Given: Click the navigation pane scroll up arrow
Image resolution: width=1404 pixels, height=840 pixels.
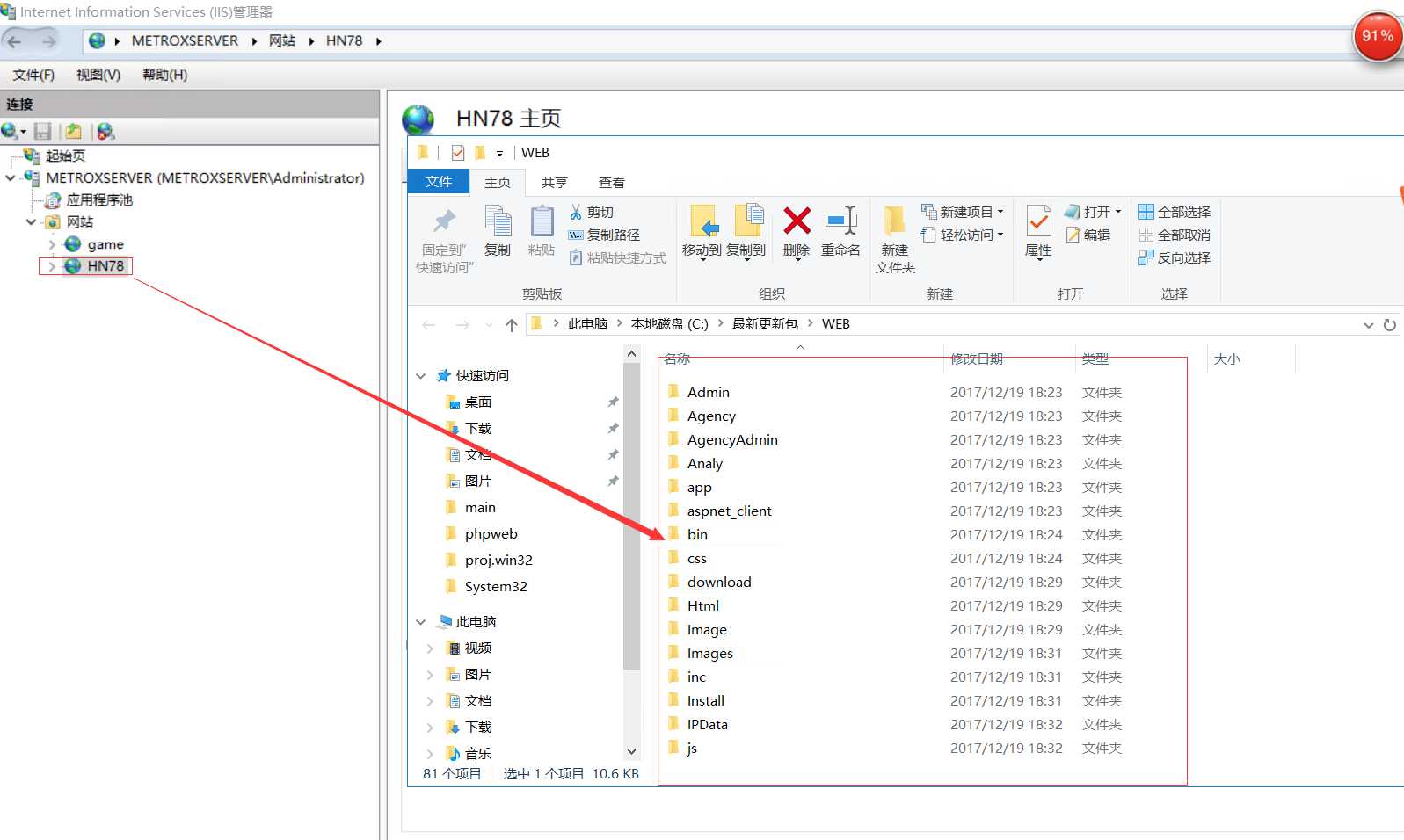Looking at the screenshot, I should tap(631, 353).
